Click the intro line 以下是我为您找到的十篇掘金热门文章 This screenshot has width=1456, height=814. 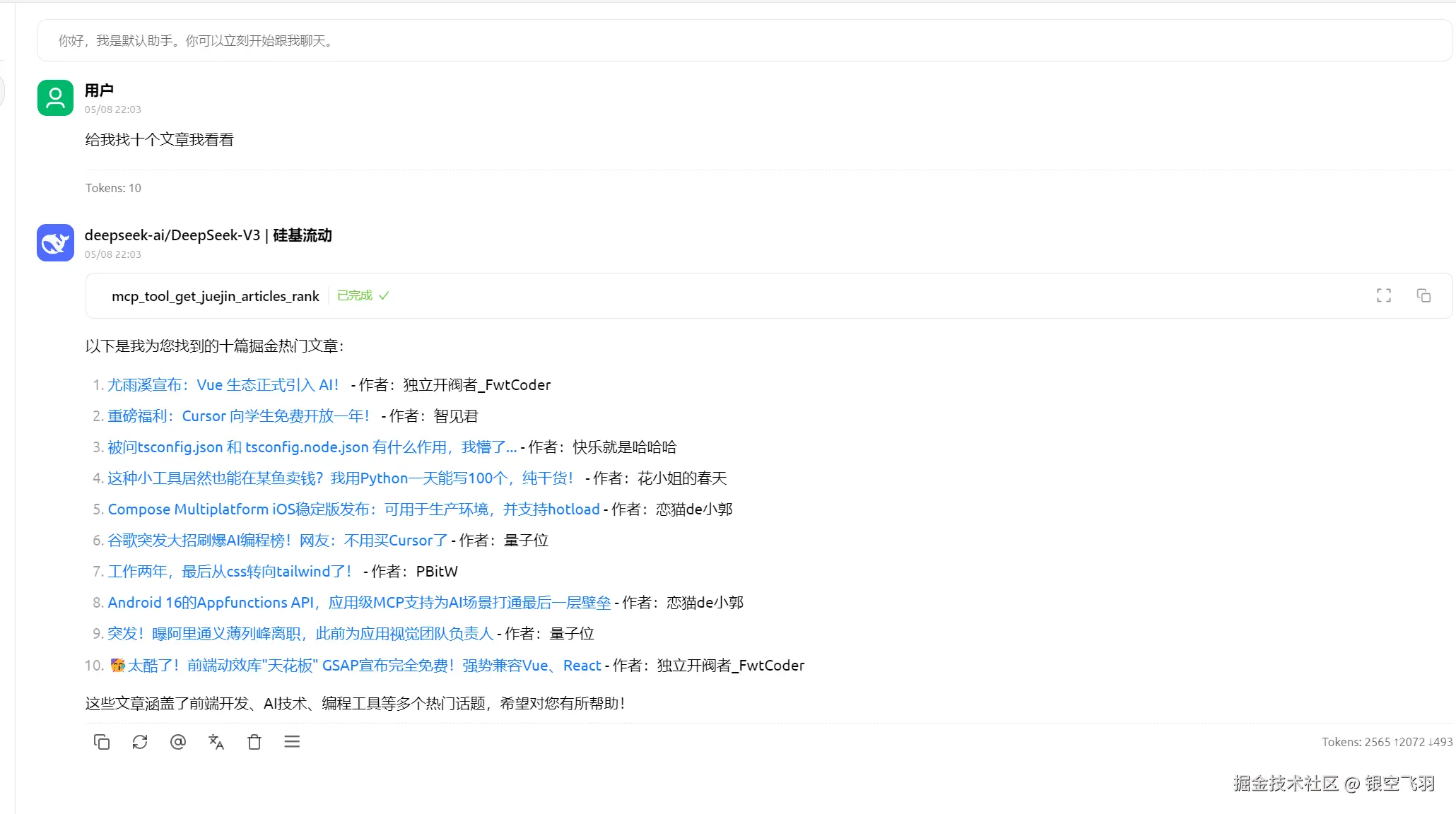pos(215,346)
